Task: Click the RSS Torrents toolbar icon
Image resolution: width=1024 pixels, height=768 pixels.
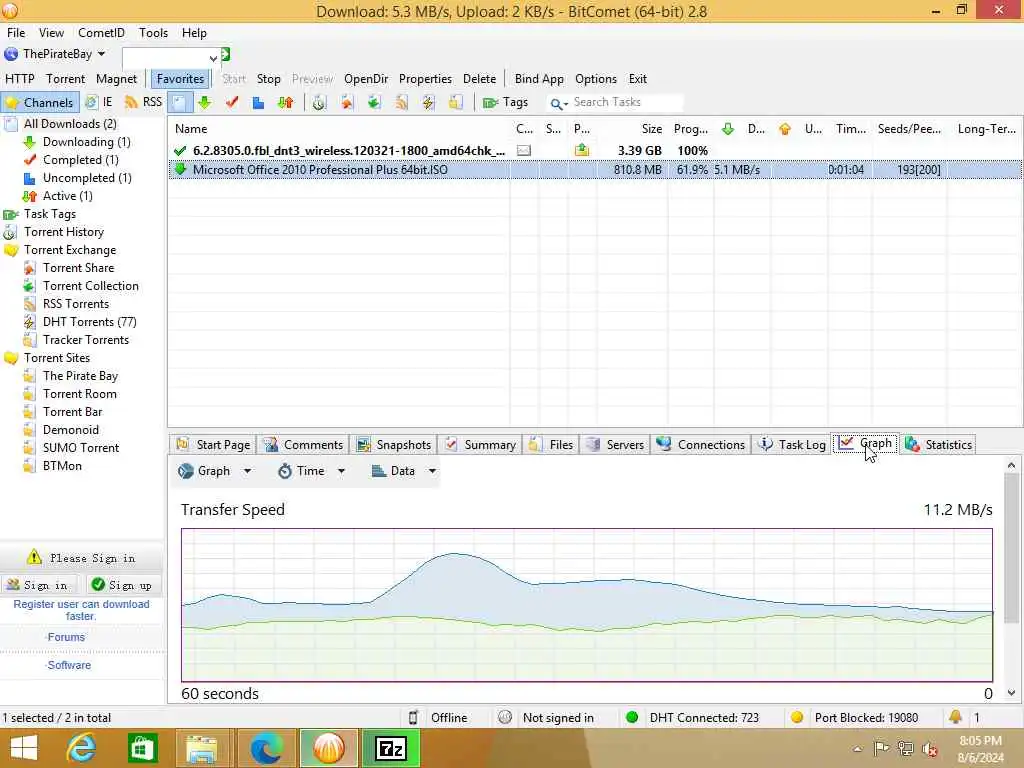Action: 401,103
